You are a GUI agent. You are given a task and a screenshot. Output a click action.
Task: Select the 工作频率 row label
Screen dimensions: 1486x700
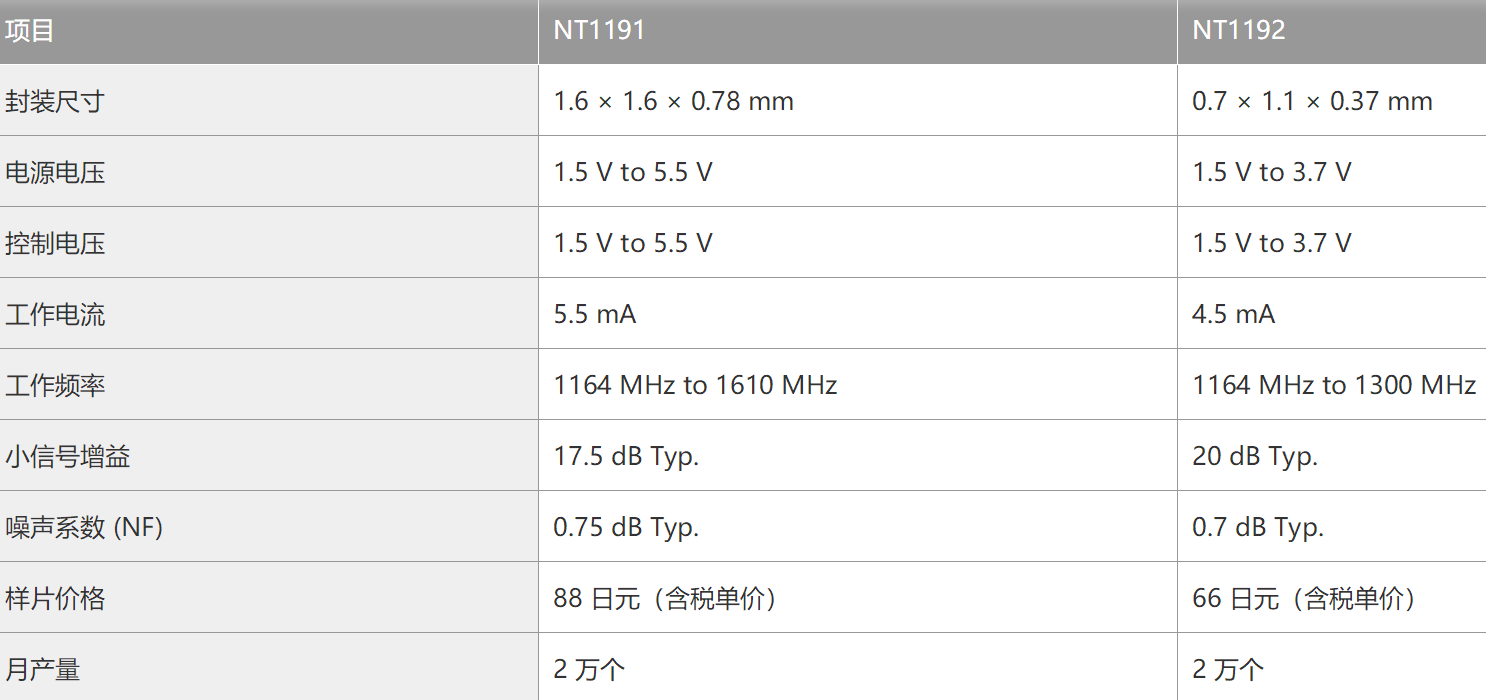coord(55,385)
